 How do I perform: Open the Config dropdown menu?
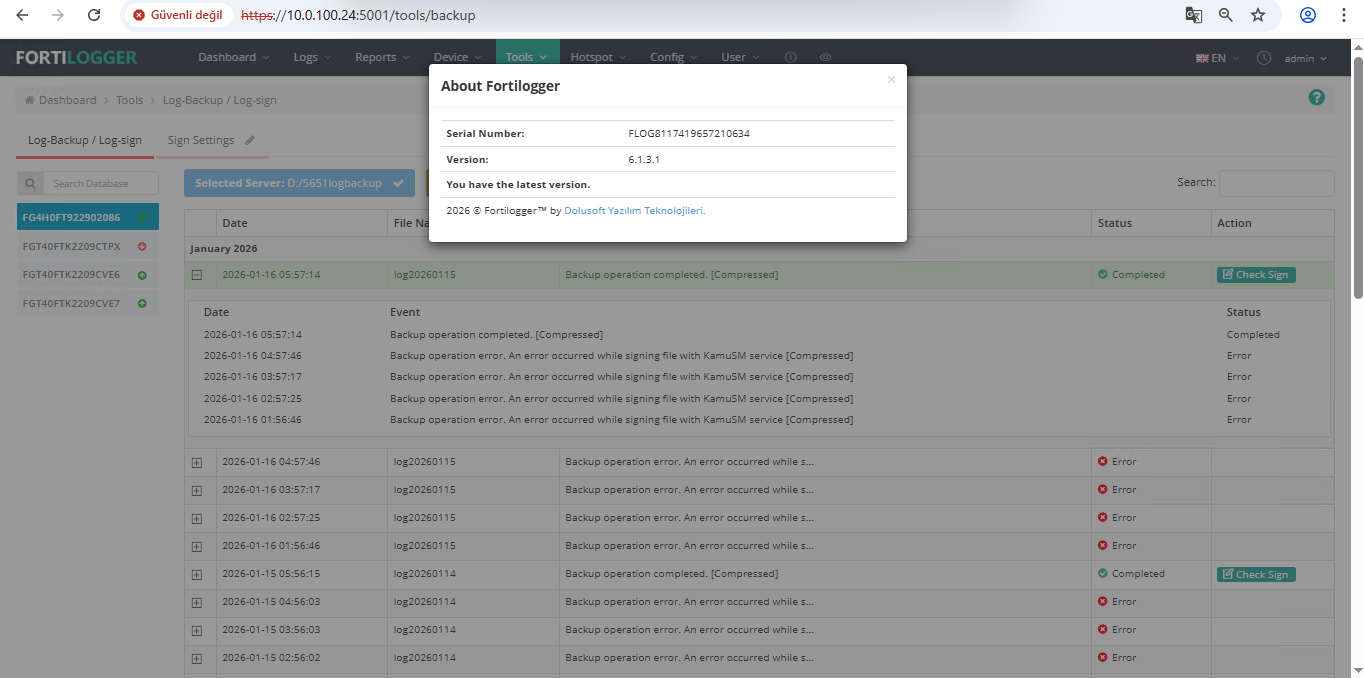[675, 57]
